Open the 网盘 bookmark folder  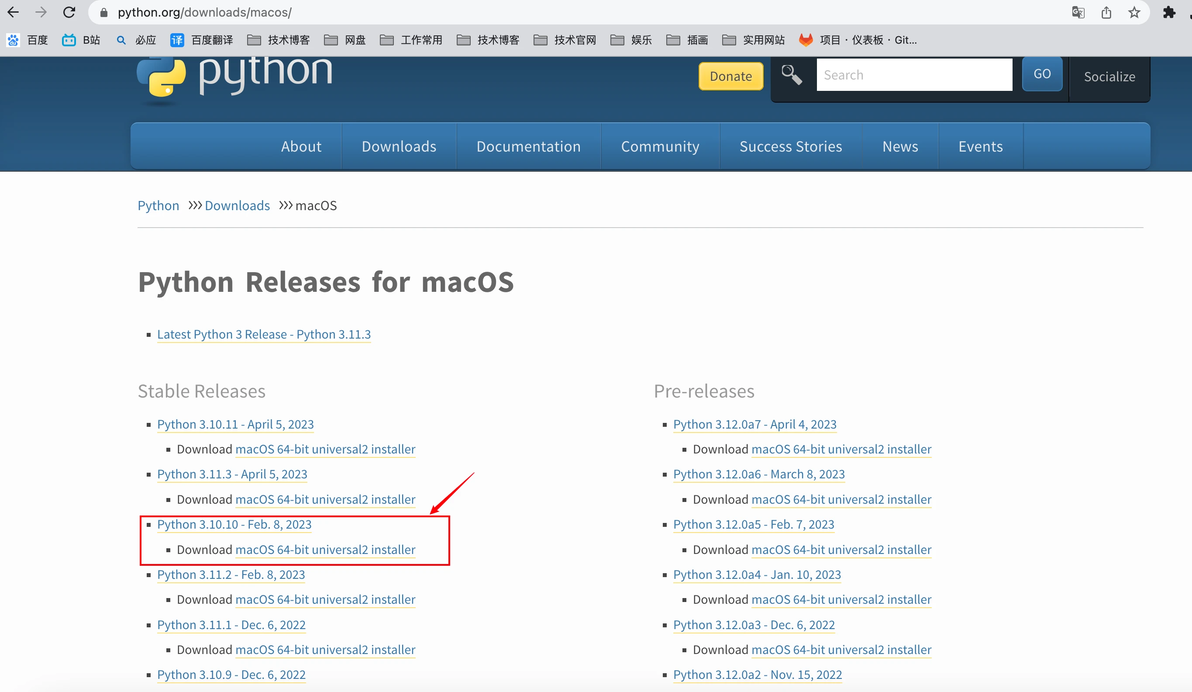[345, 40]
